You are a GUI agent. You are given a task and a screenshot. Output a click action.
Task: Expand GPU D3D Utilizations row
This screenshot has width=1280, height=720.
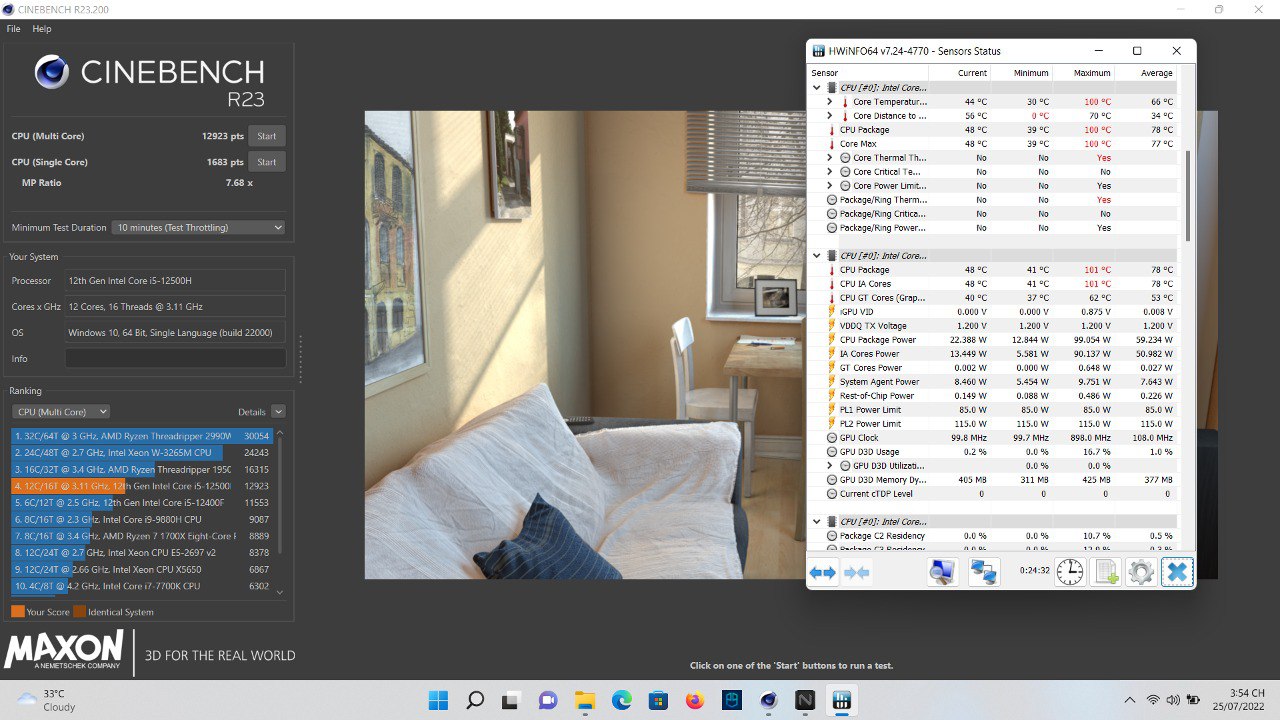[830, 466]
